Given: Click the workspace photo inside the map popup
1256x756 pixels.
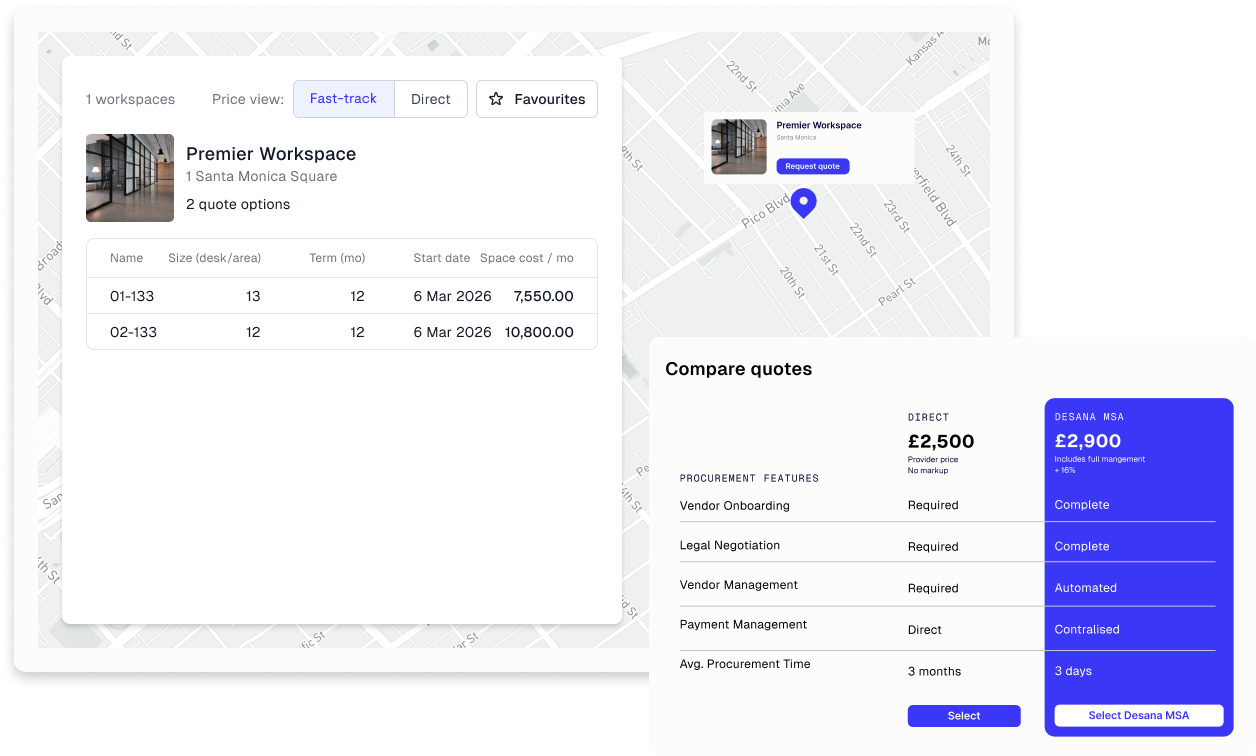Looking at the screenshot, I should pyautogui.click(x=738, y=146).
